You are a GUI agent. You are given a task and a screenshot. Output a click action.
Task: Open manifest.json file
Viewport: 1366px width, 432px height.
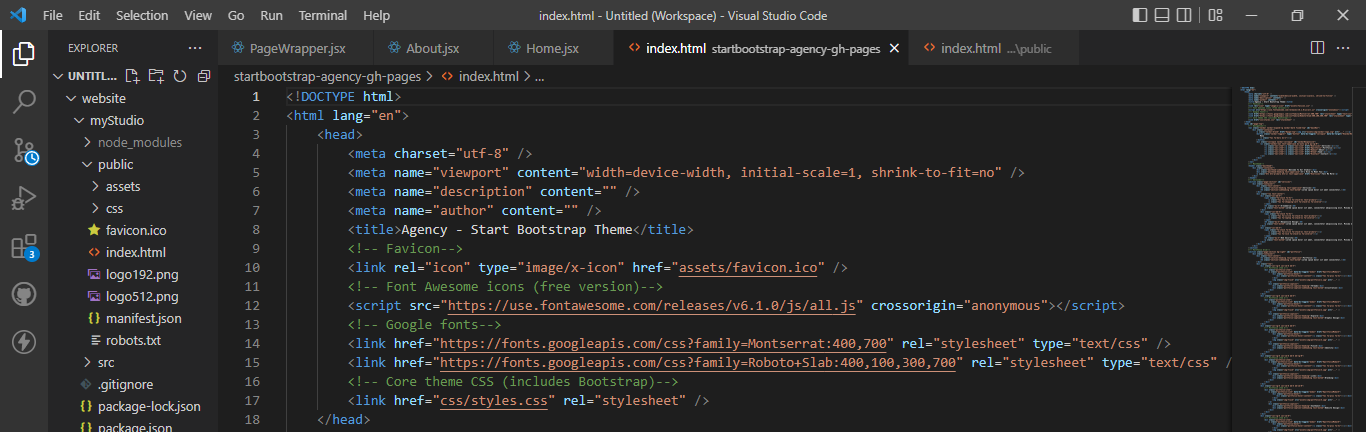pyautogui.click(x=135, y=318)
